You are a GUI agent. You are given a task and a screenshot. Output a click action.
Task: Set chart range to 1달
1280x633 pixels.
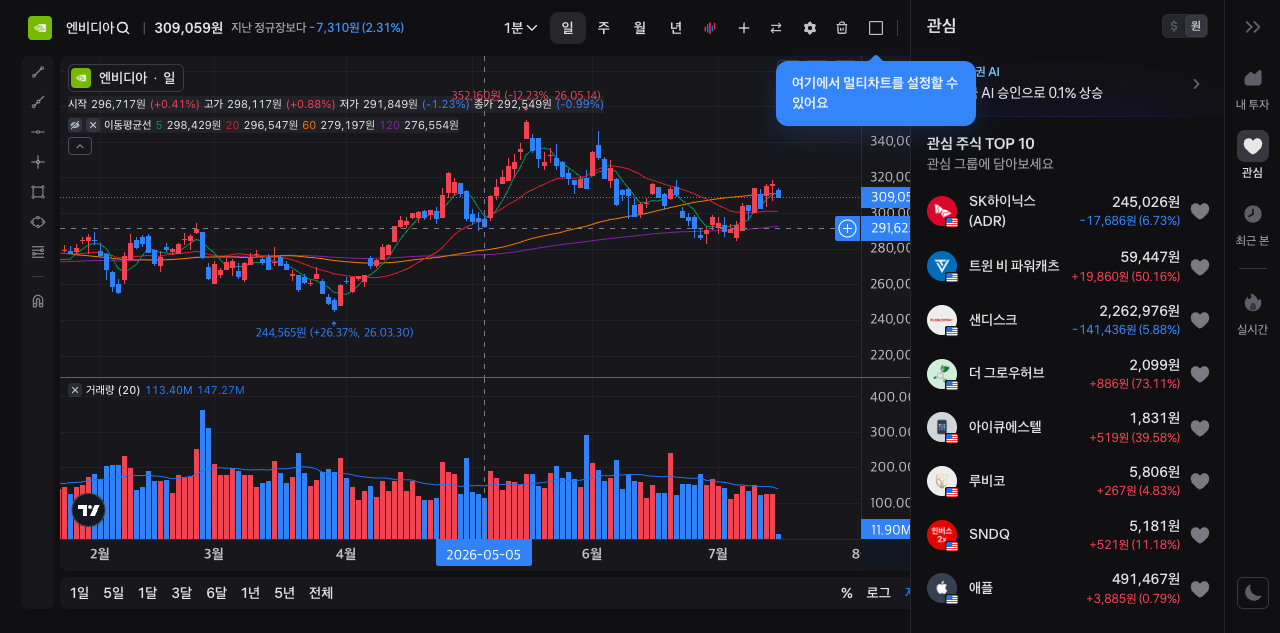pyautogui.click(x=147, y=593)
